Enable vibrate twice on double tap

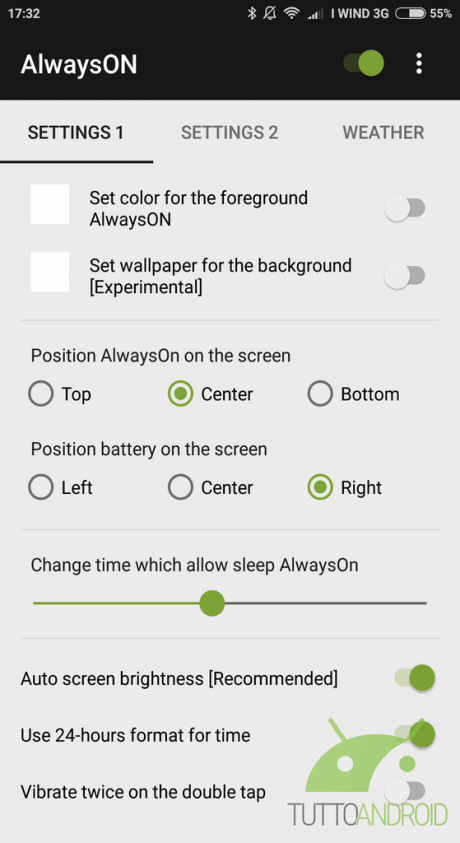(405, 791)
